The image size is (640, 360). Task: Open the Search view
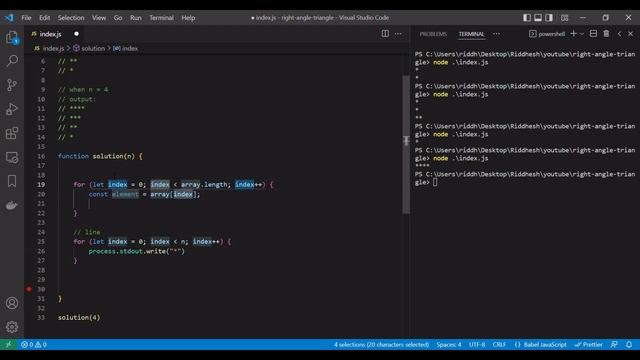pyautogui.click(x=12, y=61)
